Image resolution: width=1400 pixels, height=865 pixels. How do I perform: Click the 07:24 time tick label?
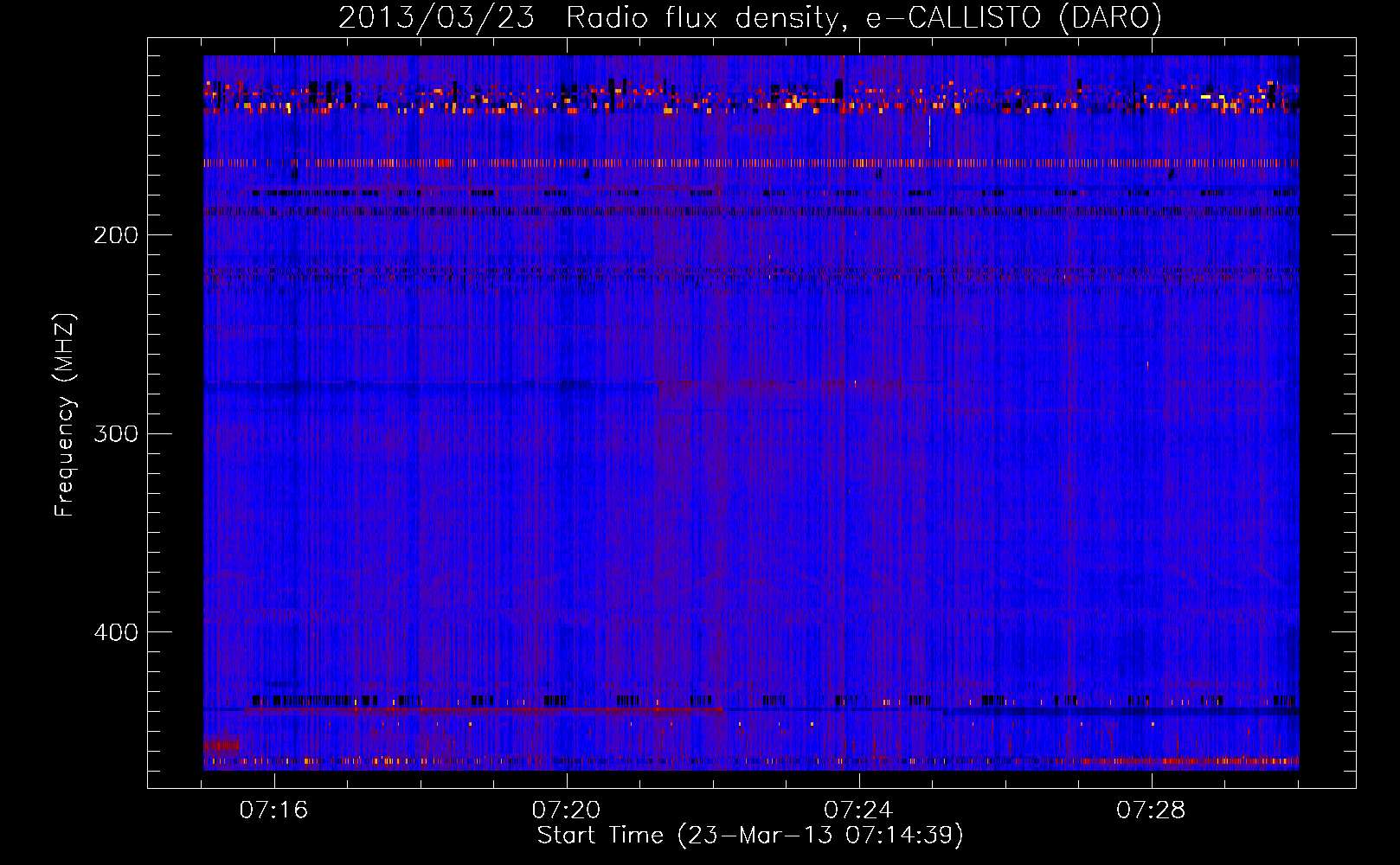[x=858, y=811]
